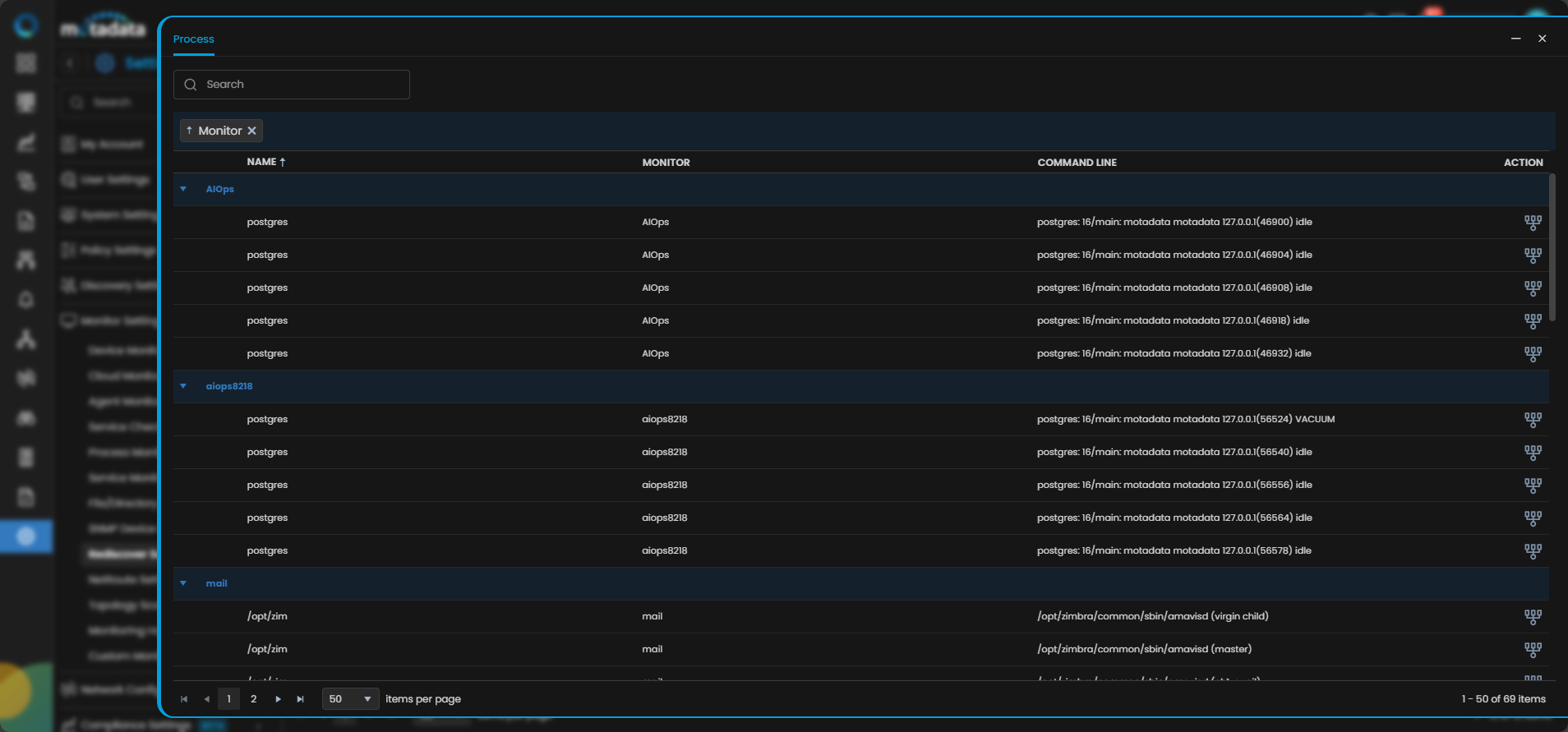Go to the first page

pos(184,699)
